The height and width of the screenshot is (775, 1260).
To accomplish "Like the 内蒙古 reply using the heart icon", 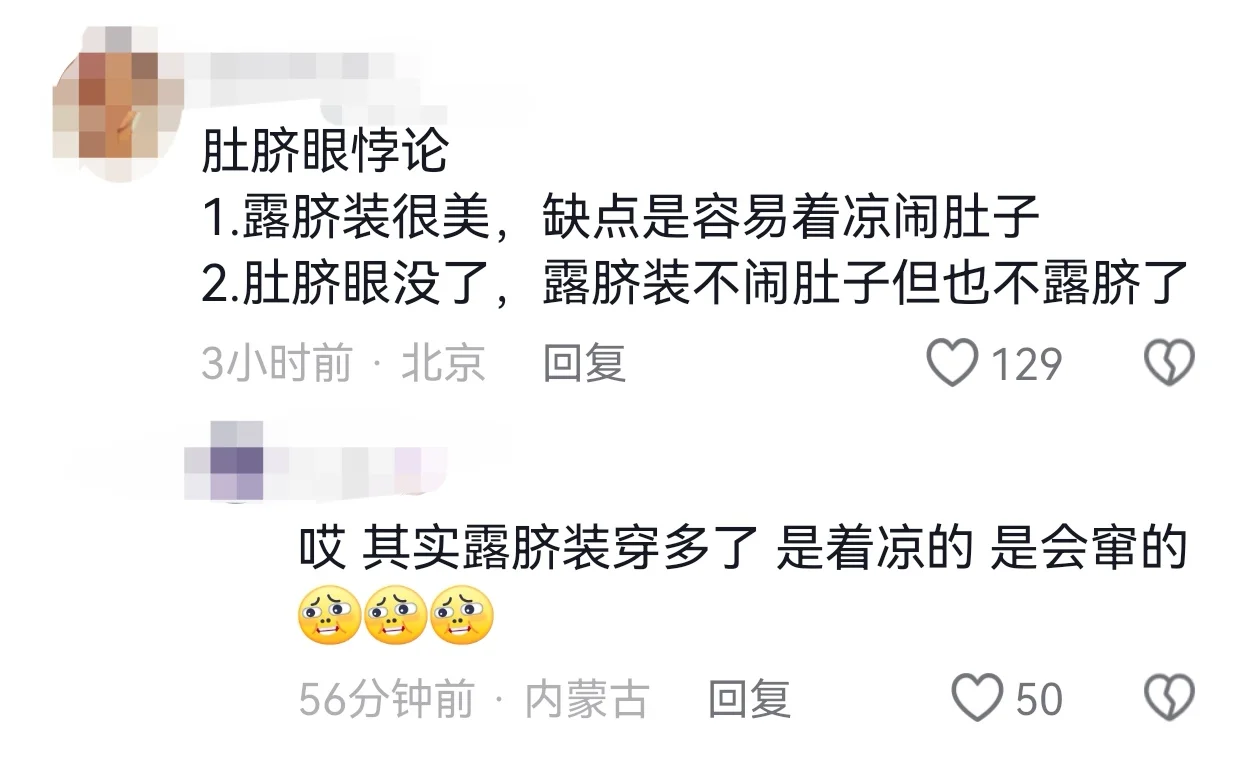I will (976, 698).
